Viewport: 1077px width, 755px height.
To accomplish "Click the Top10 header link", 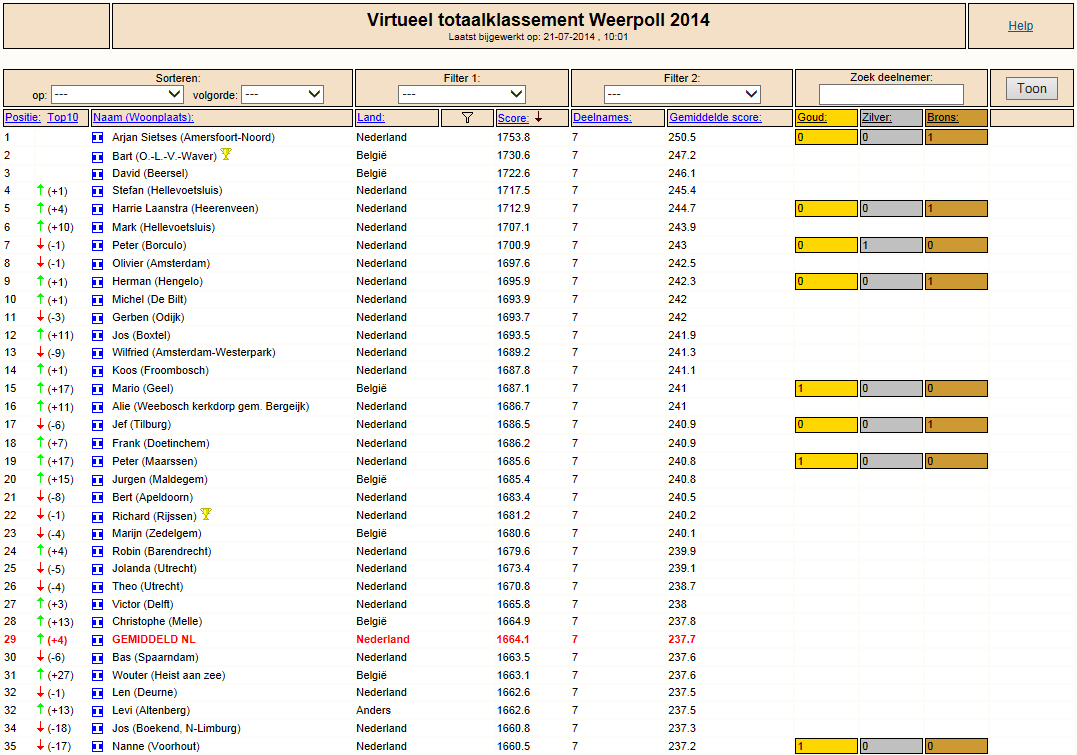I will point(63,117).
